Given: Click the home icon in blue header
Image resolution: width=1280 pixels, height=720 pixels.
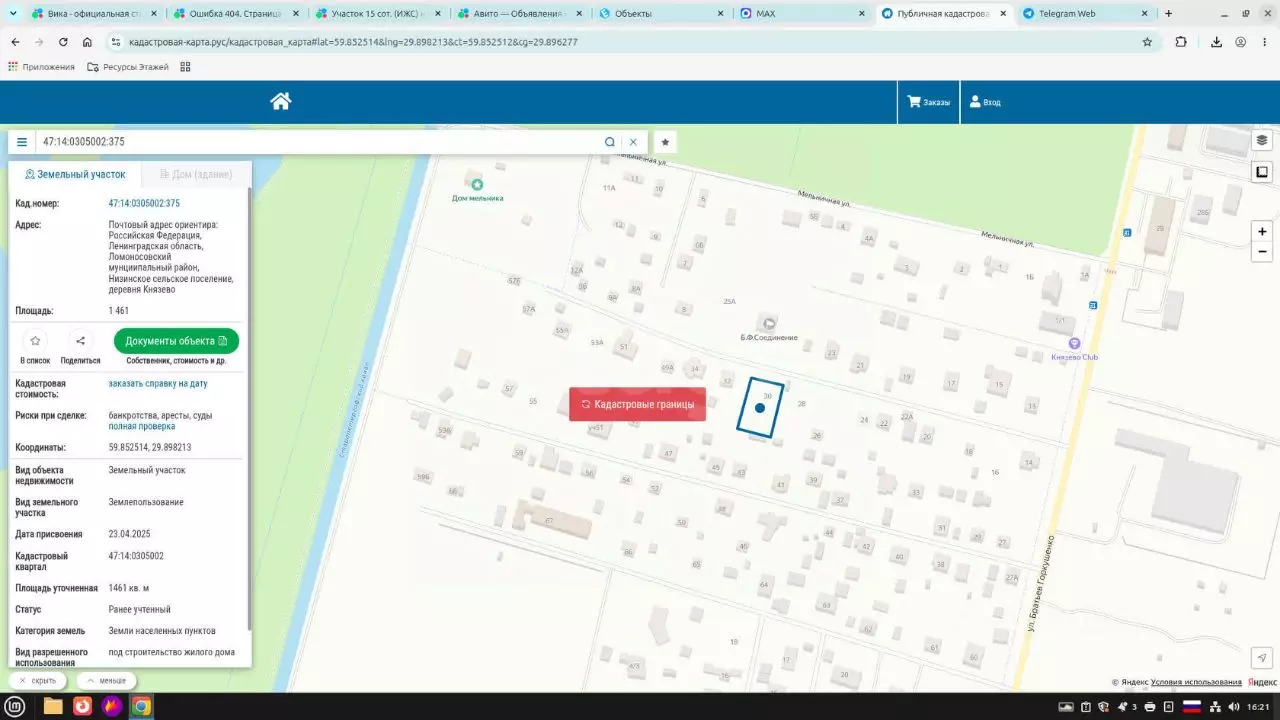Looking at the screenshot, I should (280, 101).
